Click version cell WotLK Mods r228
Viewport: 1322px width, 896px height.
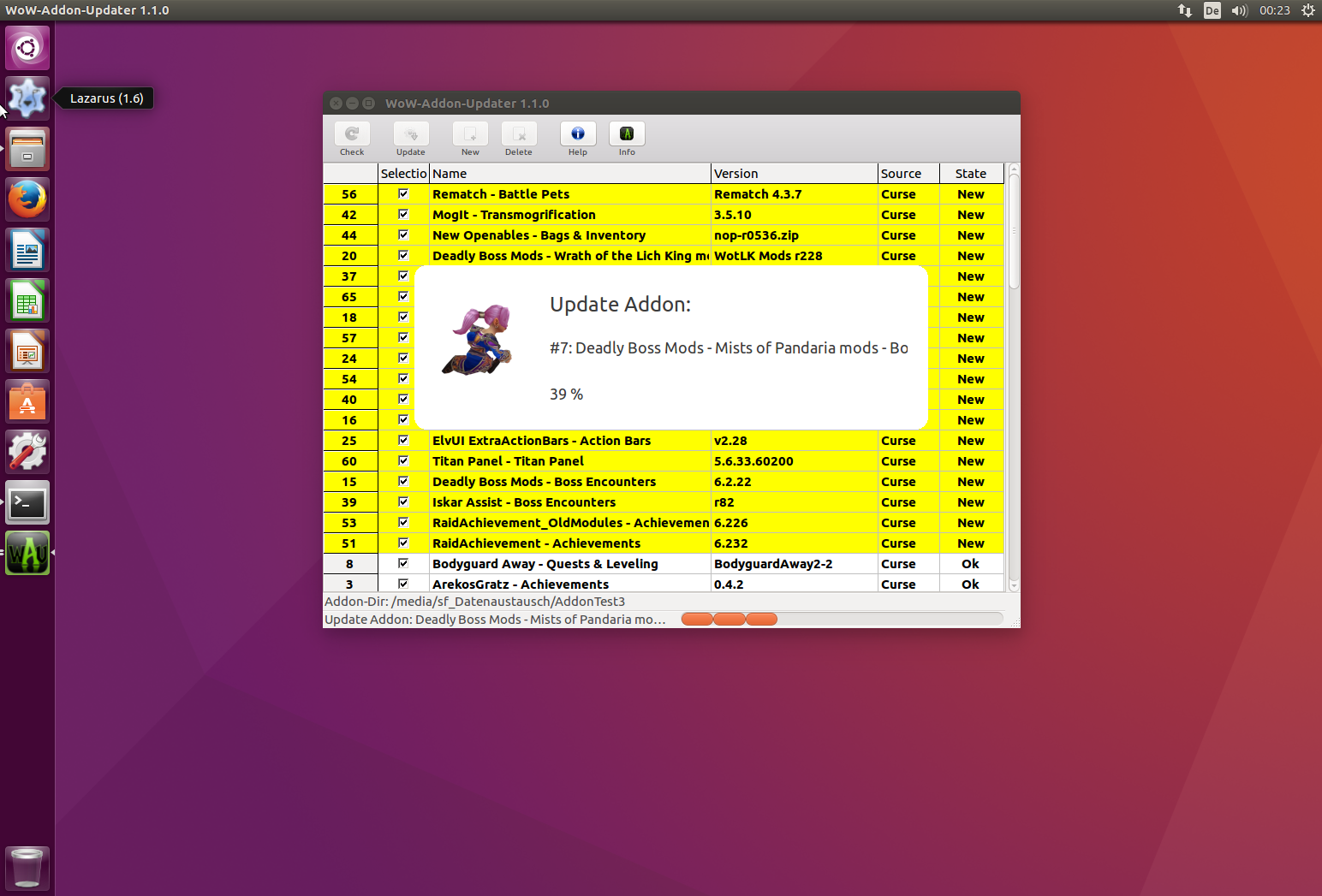[x=794, y=255]
